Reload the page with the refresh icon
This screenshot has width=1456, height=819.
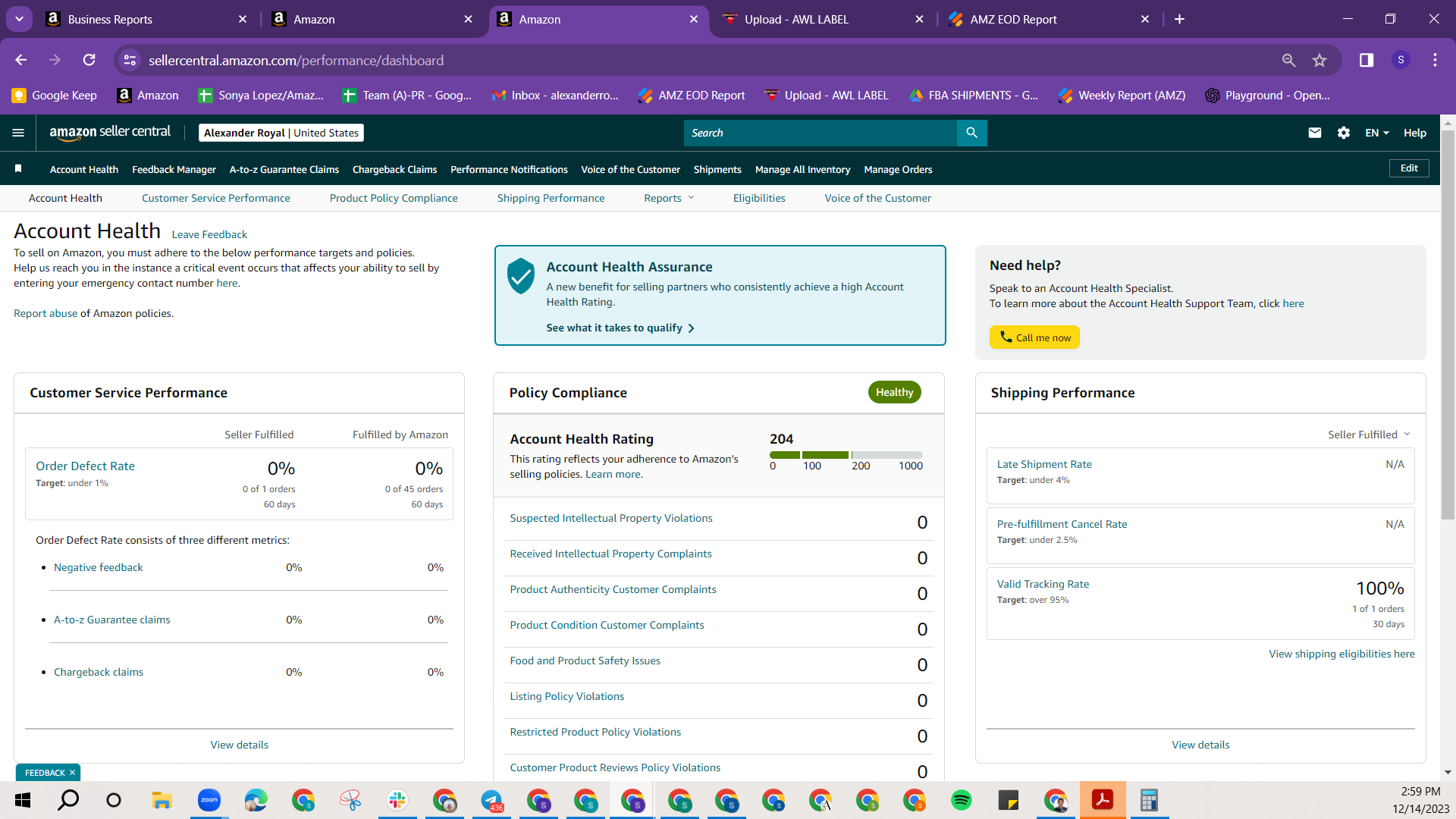pos(89,60)
